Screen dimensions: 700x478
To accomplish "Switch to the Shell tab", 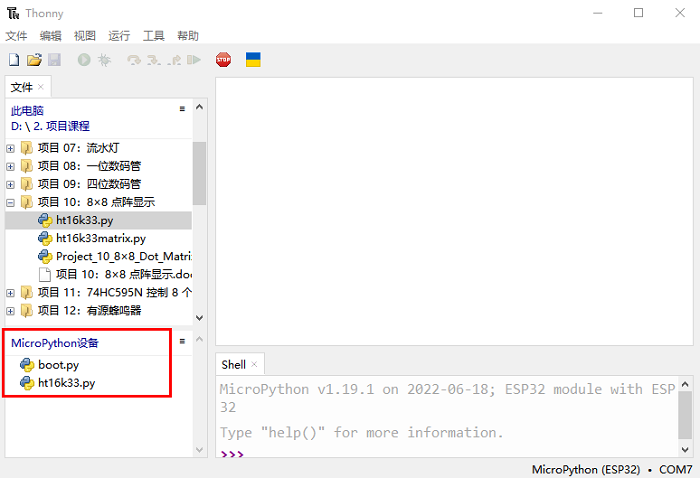I will 233,365.
